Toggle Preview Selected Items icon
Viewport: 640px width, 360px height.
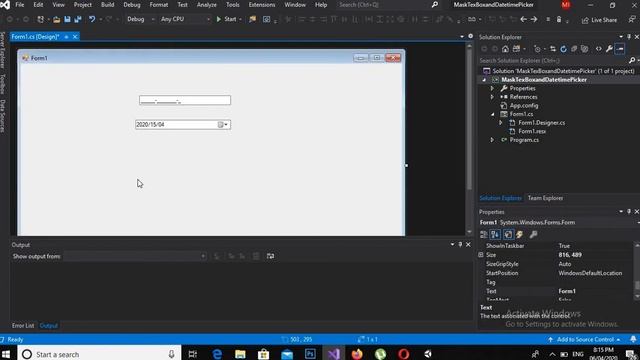tap(620, 49)
